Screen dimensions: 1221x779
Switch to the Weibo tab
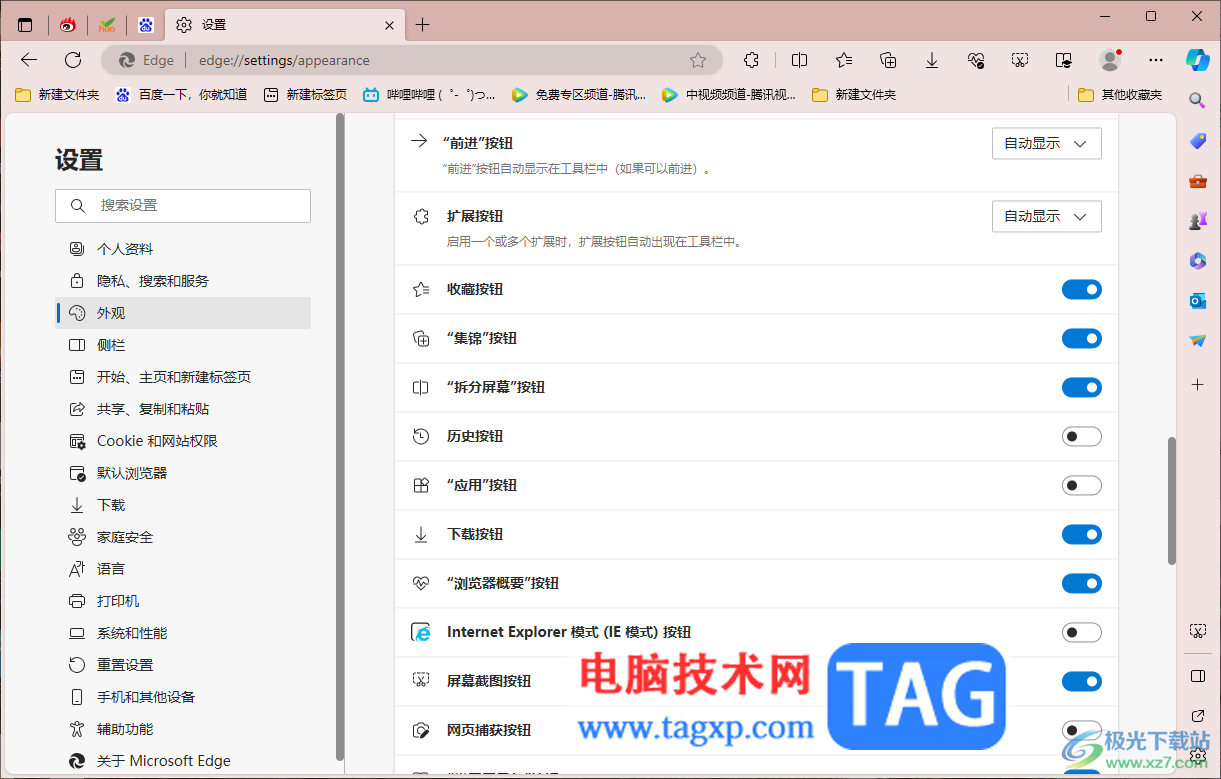point(68,25)
